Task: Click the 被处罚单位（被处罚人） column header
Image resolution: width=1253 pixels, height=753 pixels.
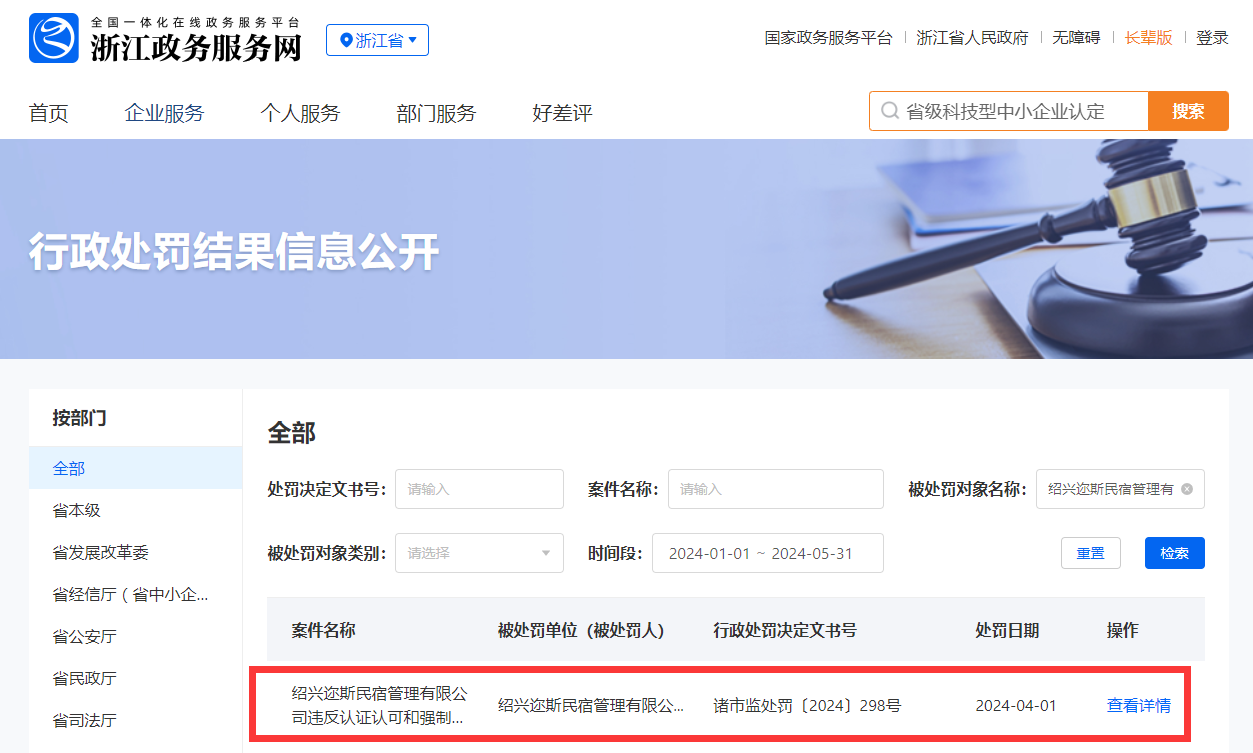Action: 581,630
